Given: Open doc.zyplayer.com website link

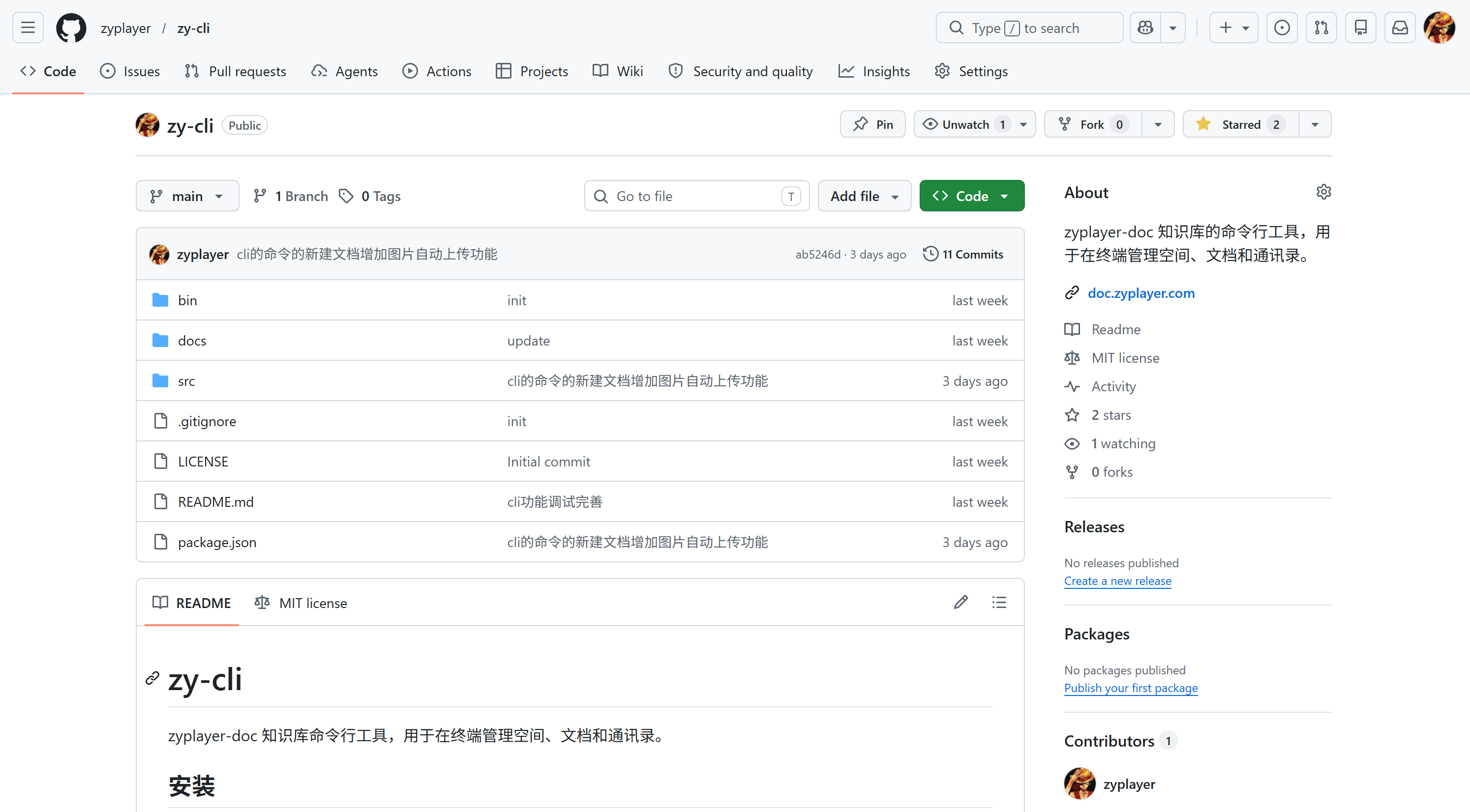Looking at the screenshot, I should [1140, 293].
